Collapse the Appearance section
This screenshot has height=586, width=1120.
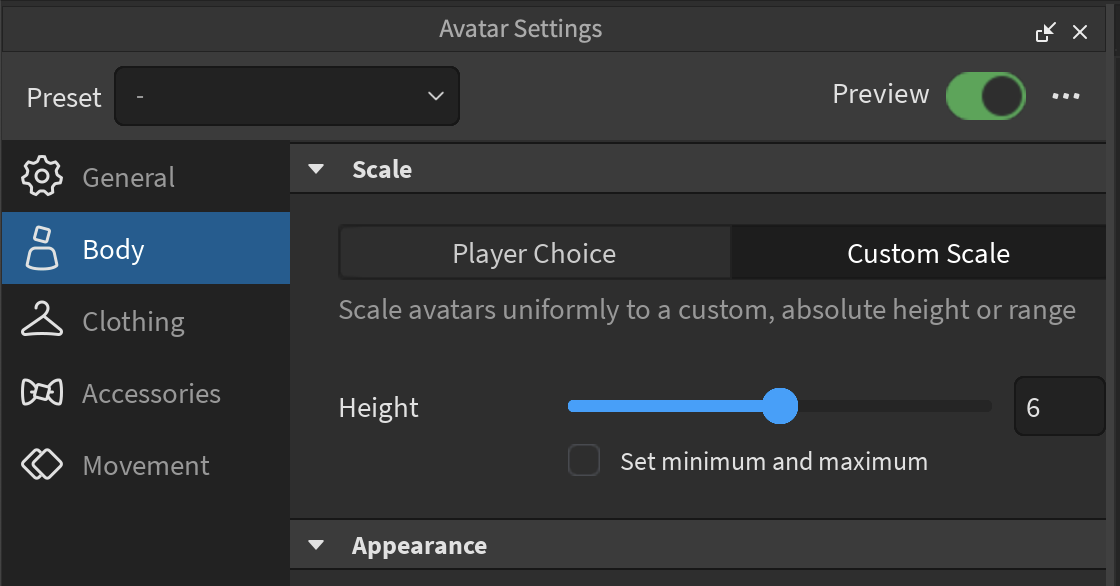316,545
